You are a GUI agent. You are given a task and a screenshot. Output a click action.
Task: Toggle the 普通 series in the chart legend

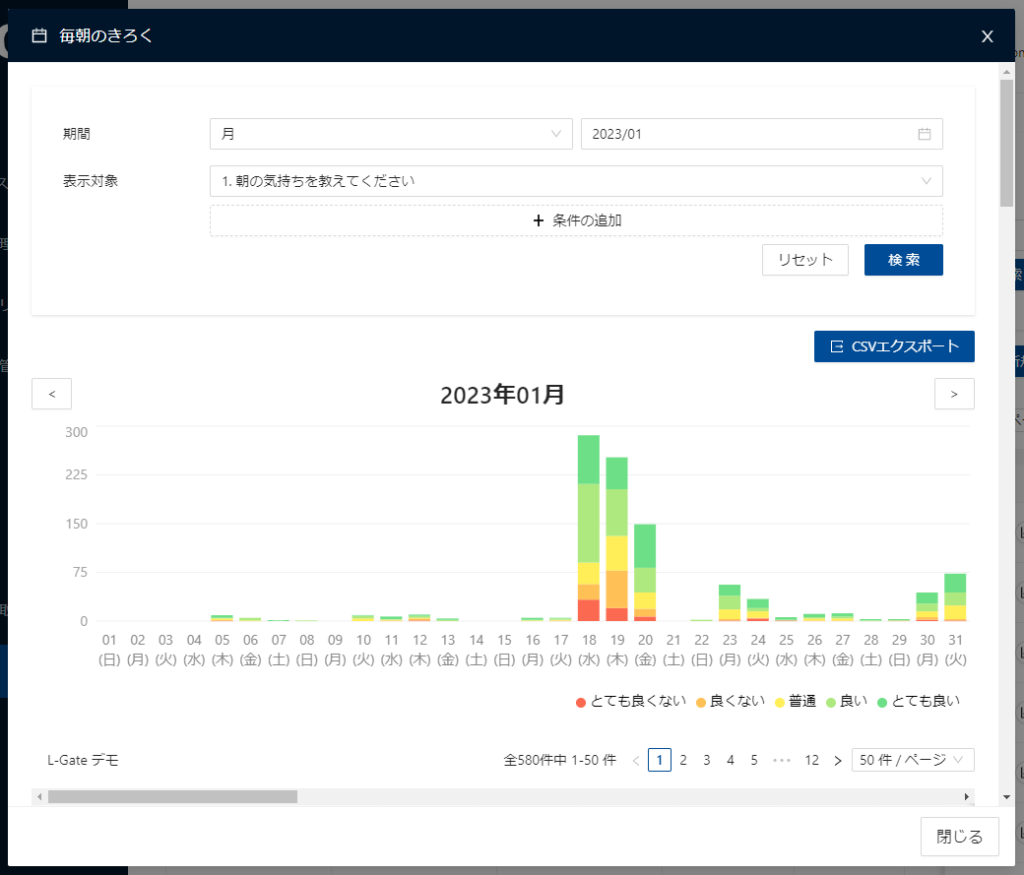pos(795,700)
